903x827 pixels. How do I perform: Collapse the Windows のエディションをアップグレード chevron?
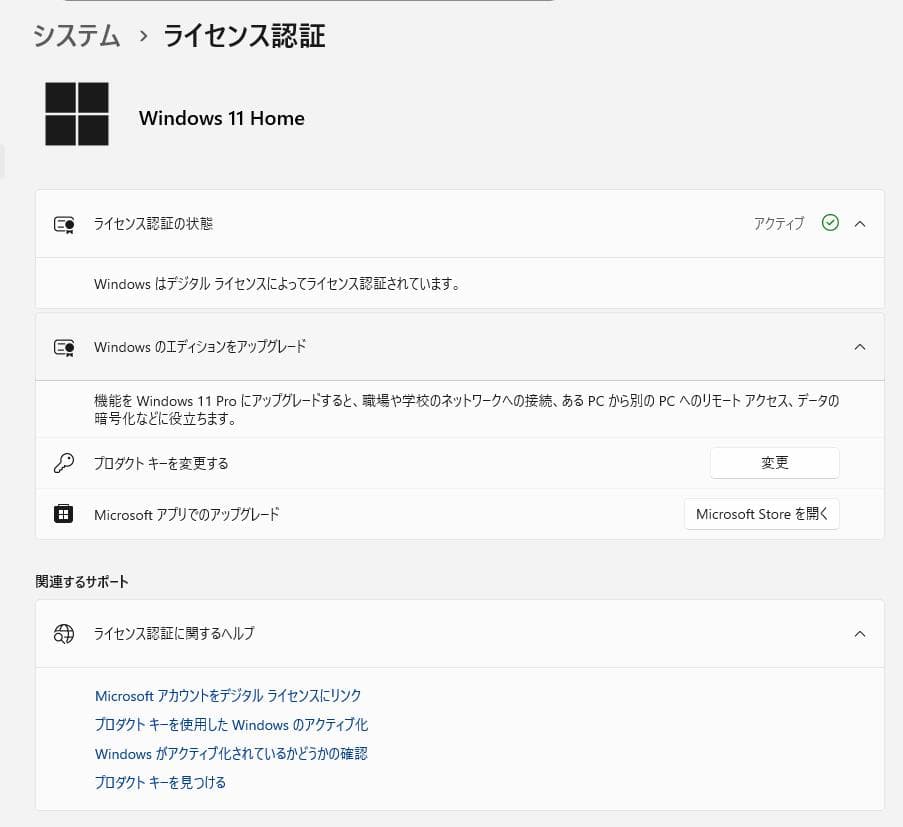[860, 347]
